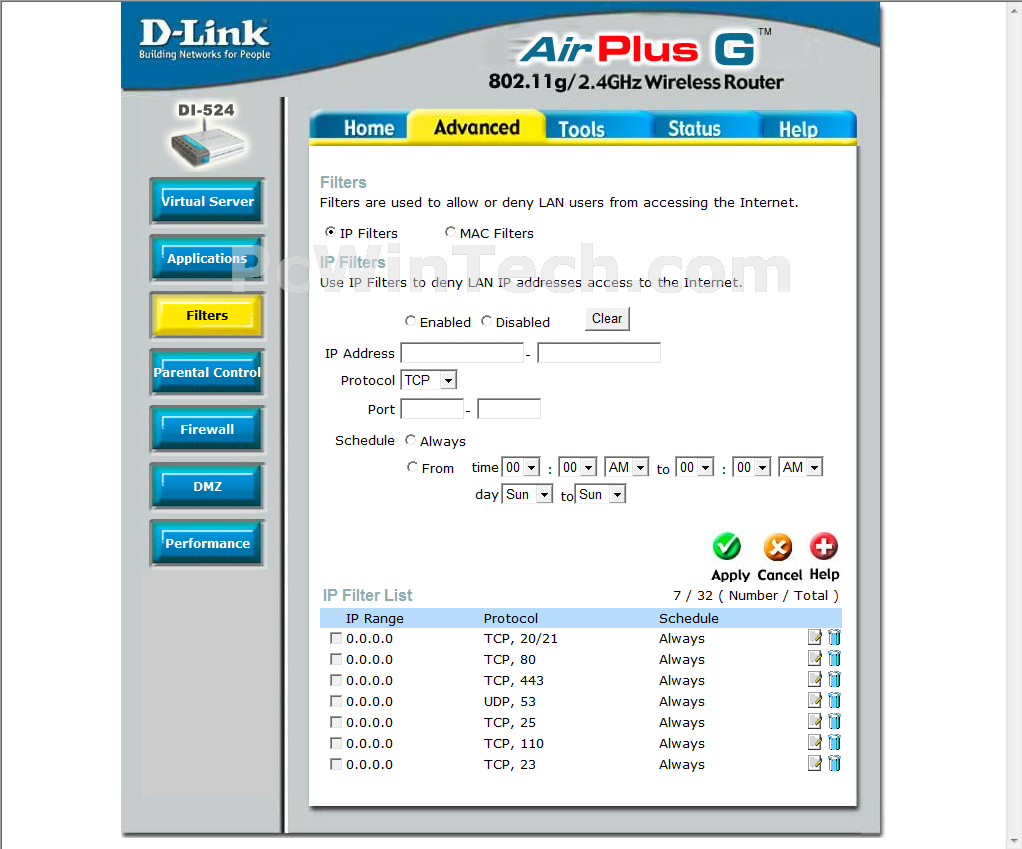Edit the TCP, 23 filter entry

(x=815, y=763)
